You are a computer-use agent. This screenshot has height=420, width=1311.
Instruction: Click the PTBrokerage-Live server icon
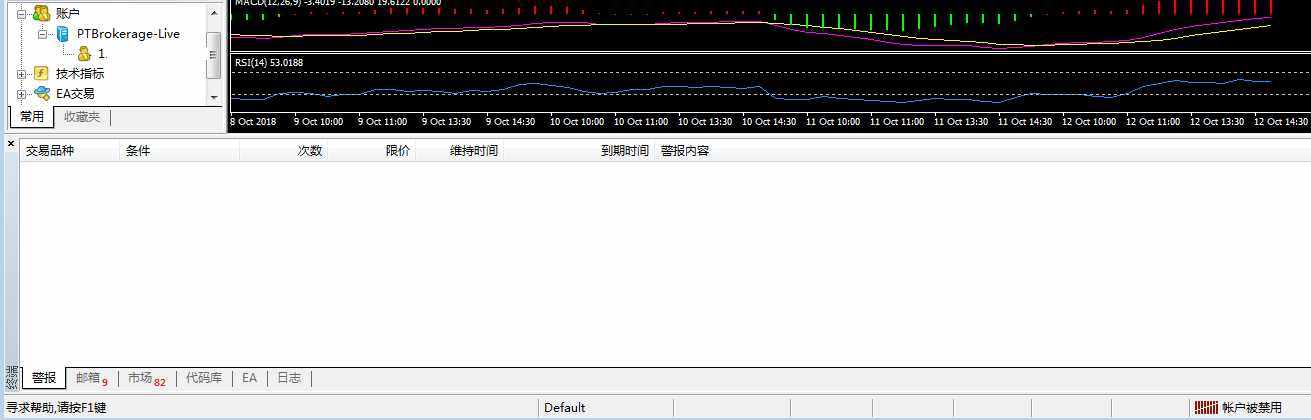click(63, 33)
